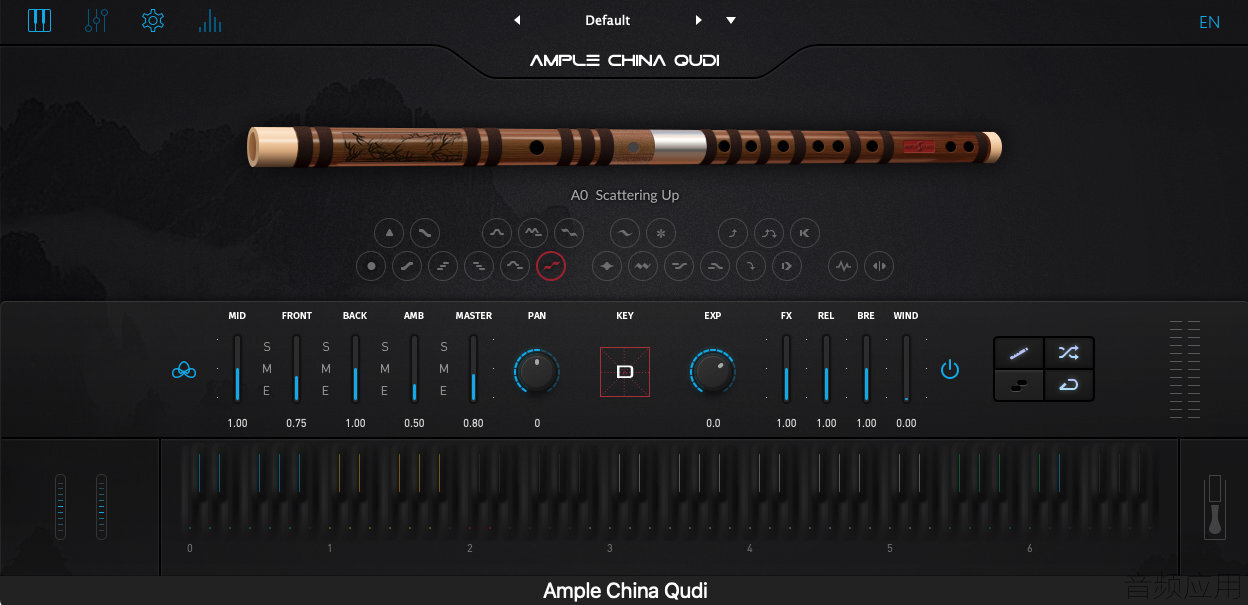Switch language via the EN label
The width and height of the screenshot is (1248, 605).
[1210, 22]
